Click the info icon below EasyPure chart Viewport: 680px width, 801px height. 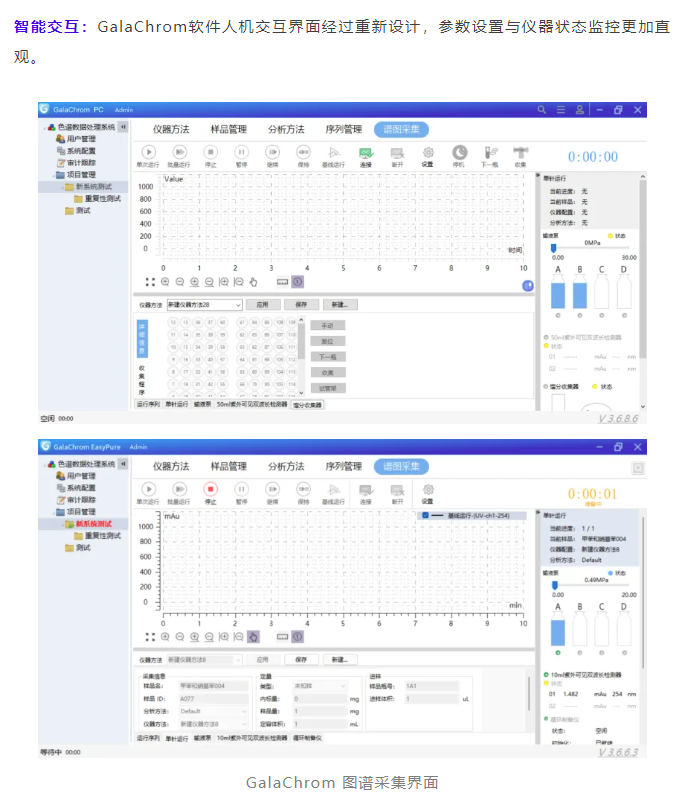click(297, 637)
